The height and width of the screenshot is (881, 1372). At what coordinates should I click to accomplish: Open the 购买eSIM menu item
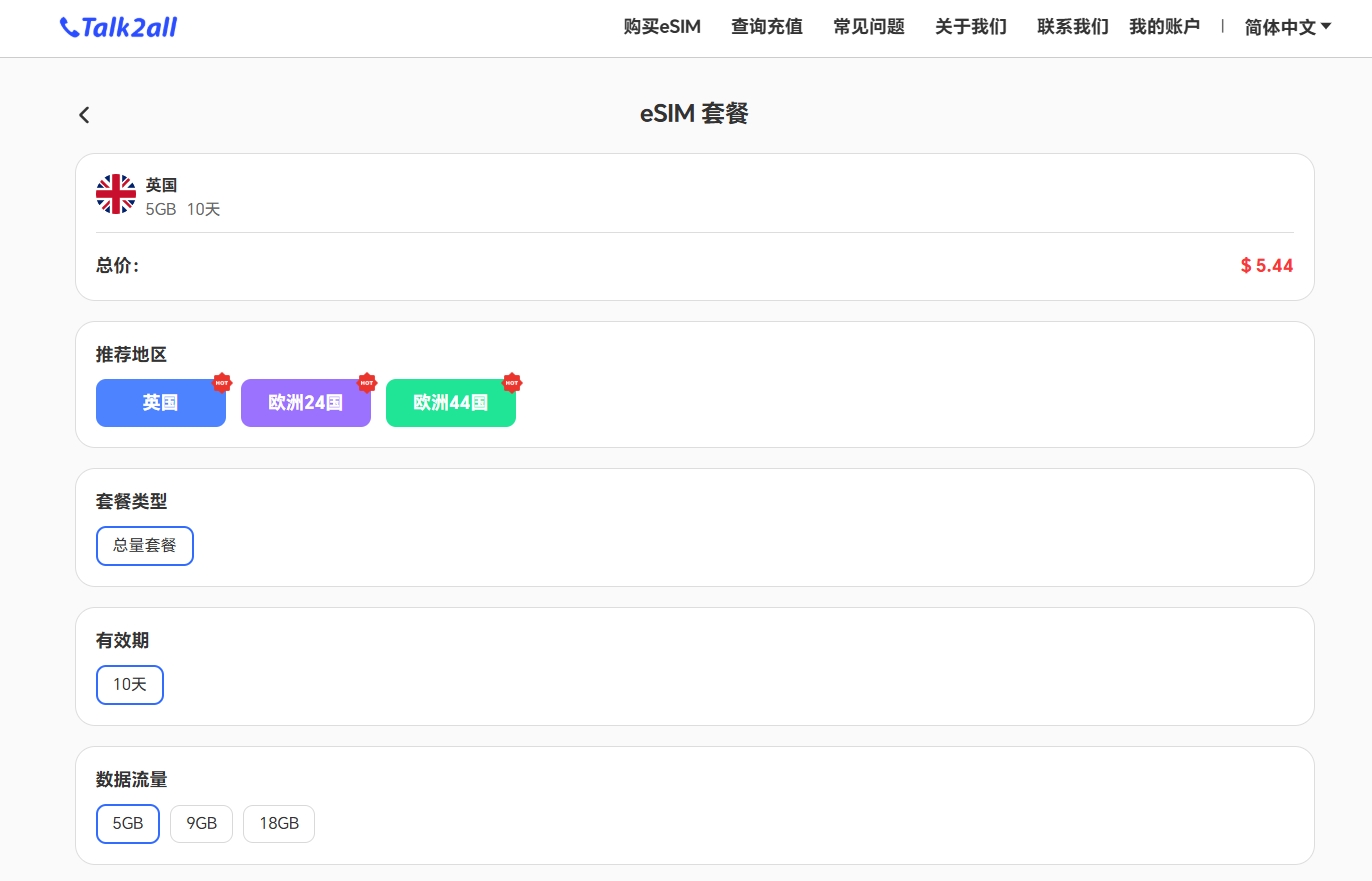click(662, 27)
